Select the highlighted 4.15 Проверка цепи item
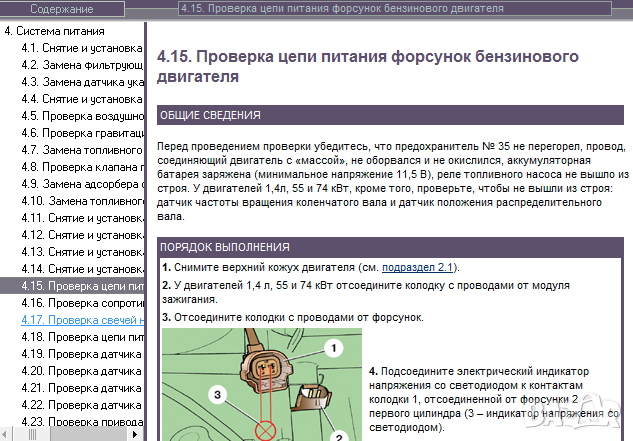Screen dimensions: 633x441 [x=83, y=286]
